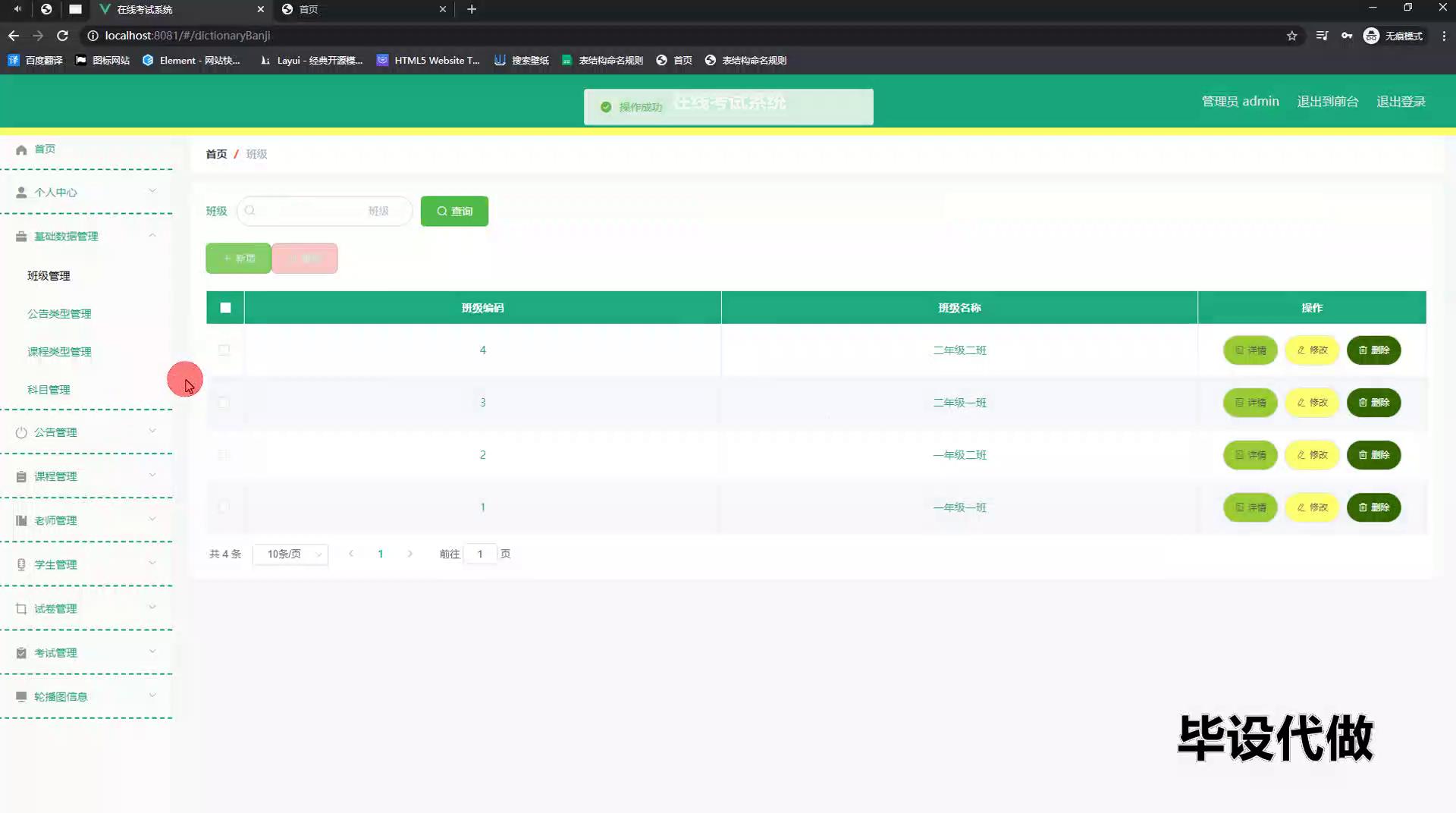The width and height of the screenshot is (1456, 813).
Task: Click the browser reload icon
Action: (63, 36)
